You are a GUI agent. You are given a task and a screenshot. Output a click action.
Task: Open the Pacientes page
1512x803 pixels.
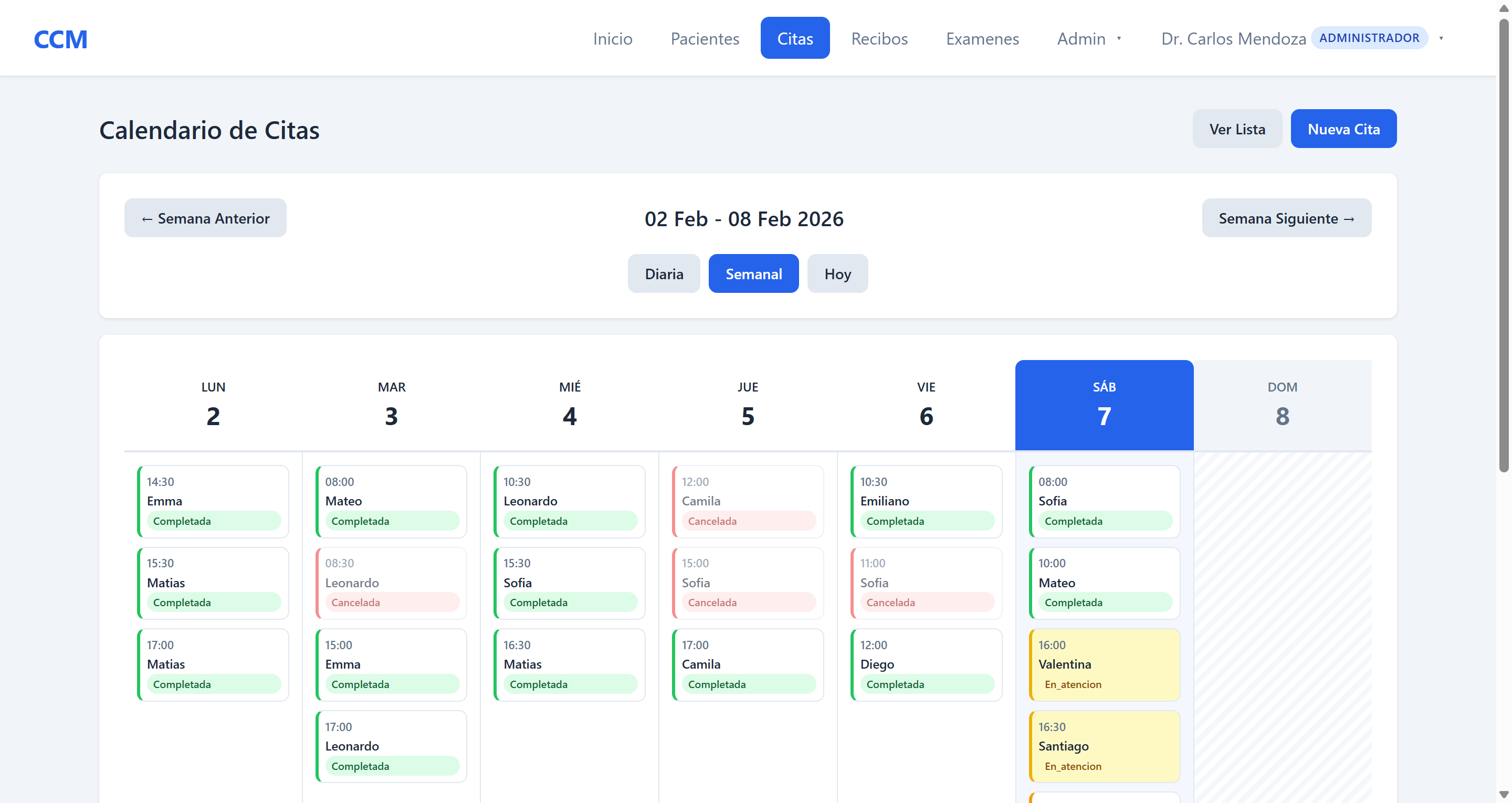click(x=705, y=39)
